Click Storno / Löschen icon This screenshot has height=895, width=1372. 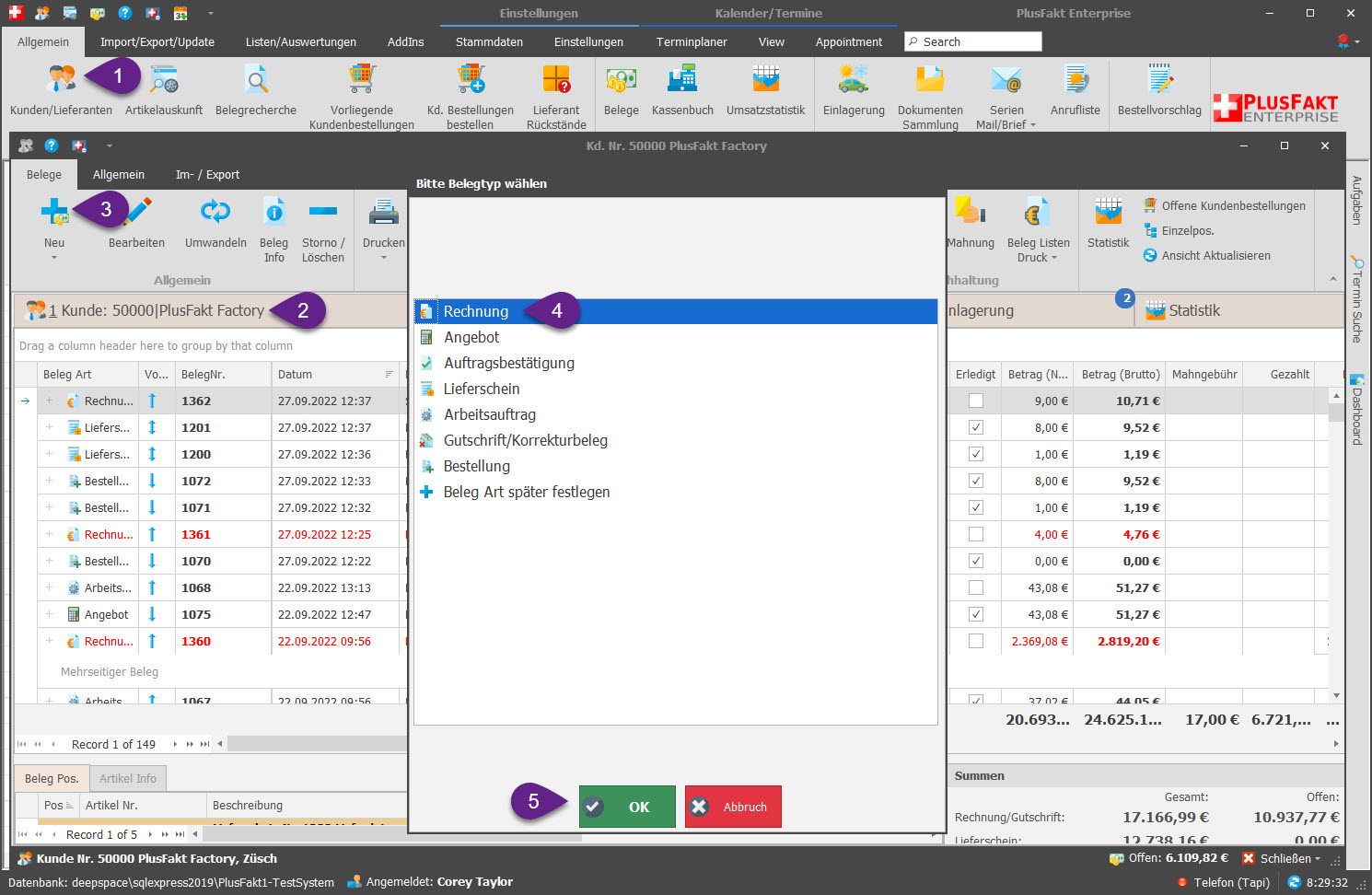coord(323,213)
